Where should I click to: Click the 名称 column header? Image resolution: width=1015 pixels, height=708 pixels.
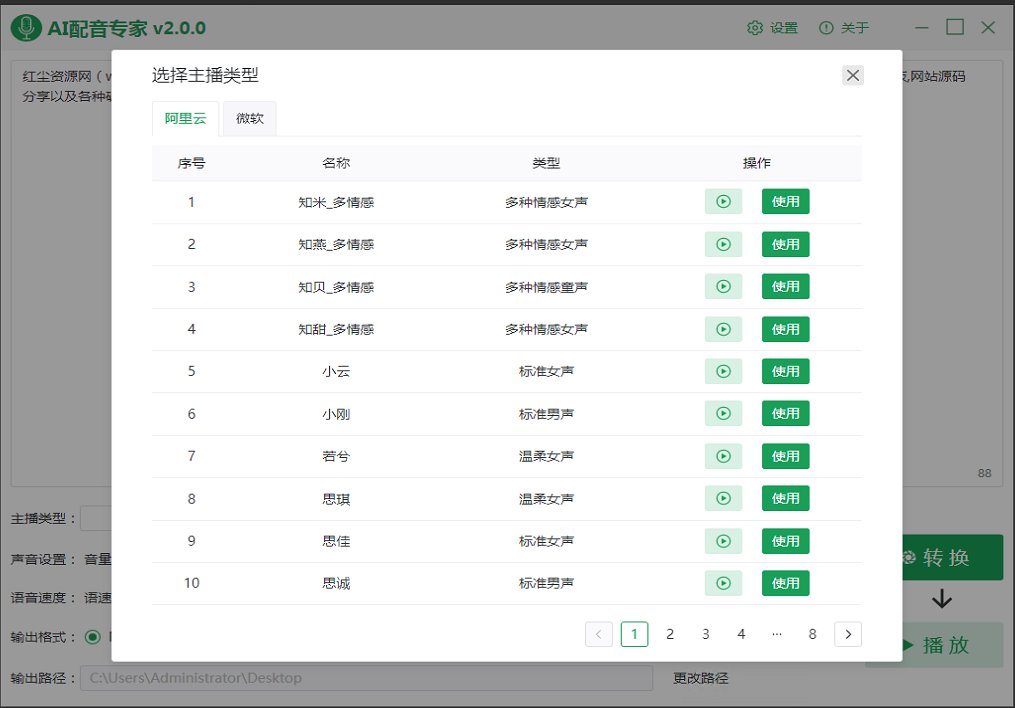(336, 163)
